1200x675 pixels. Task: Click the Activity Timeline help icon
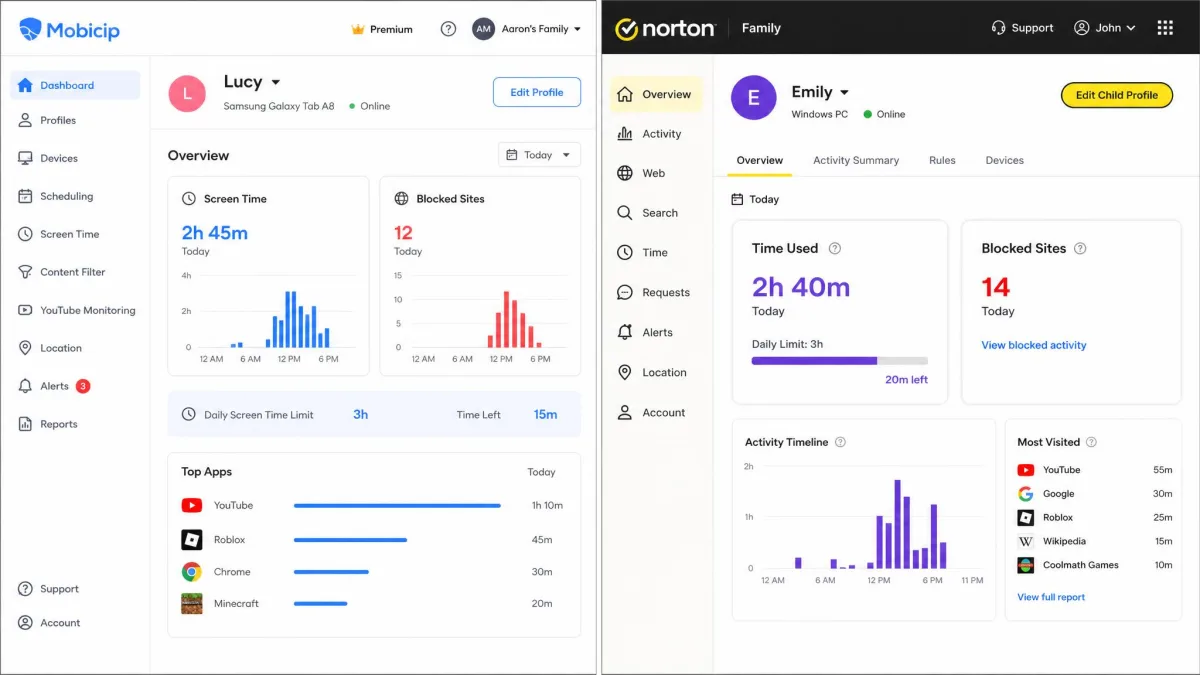coord(840,442)
